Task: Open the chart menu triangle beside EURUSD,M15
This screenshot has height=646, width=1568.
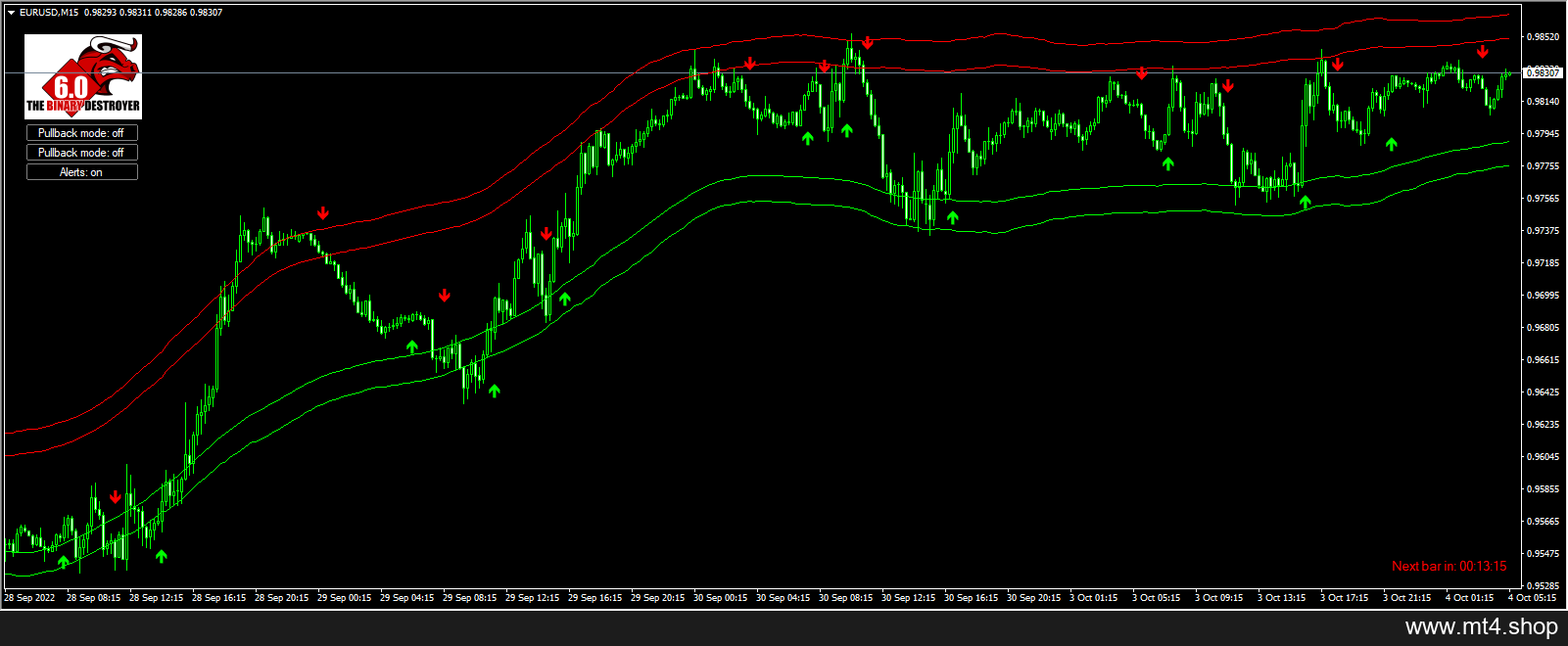Action: (x=11, y=13)
